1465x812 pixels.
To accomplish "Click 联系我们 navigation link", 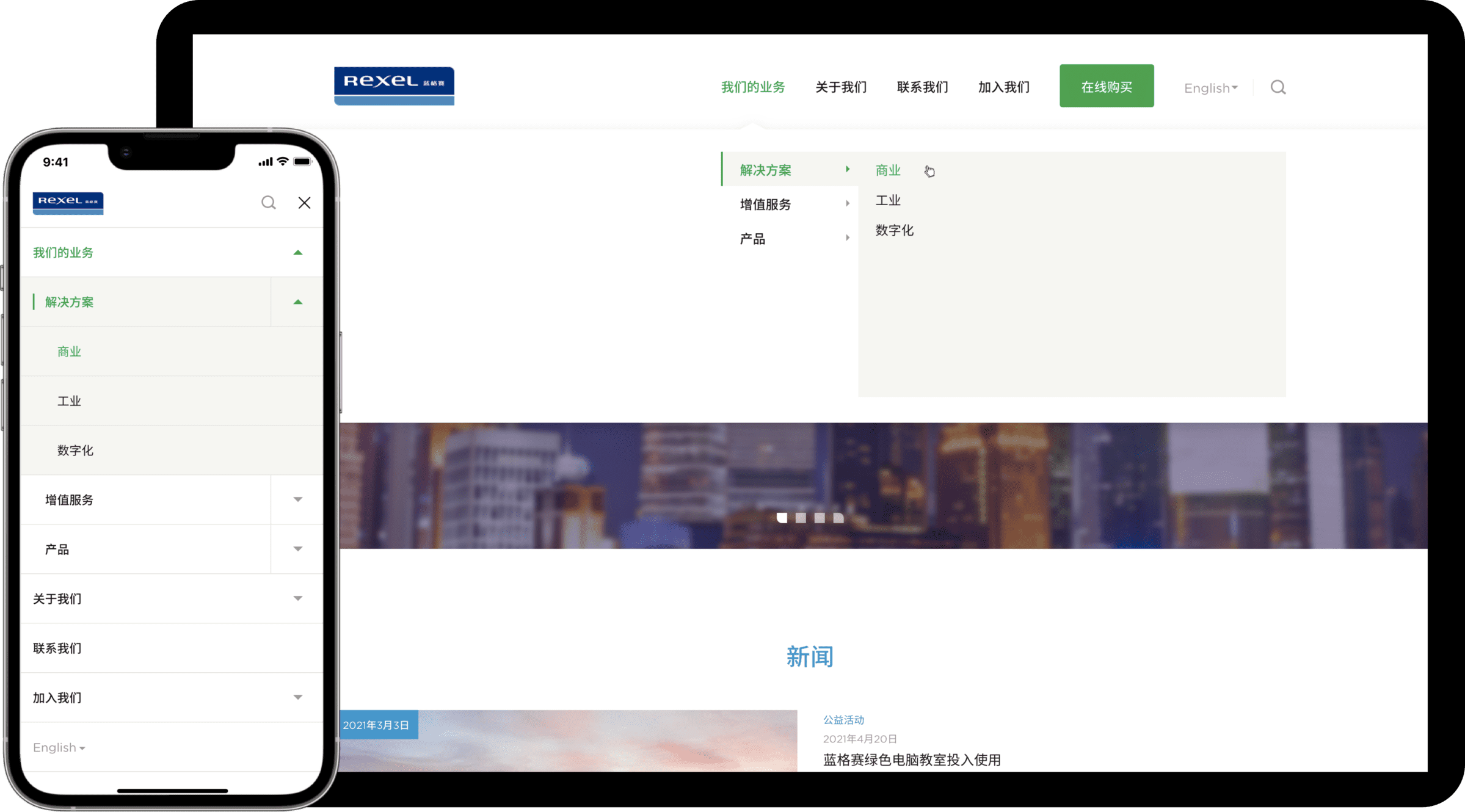I will coord(920,88).
